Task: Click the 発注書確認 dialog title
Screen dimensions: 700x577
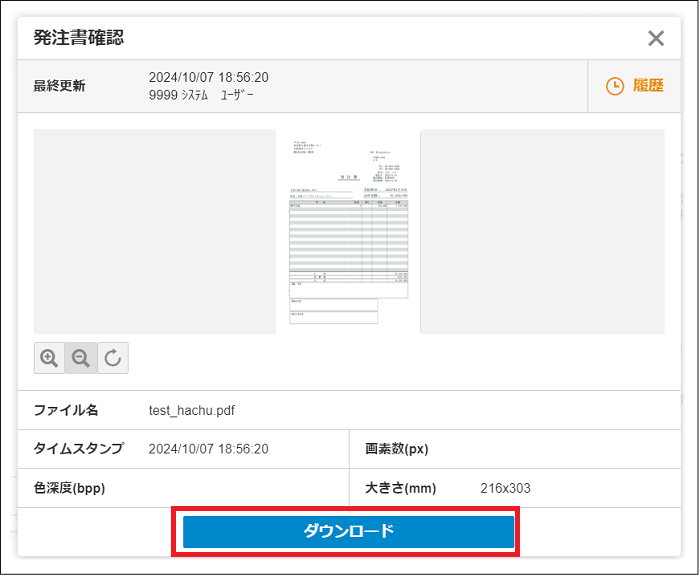Action: point(79,39)
